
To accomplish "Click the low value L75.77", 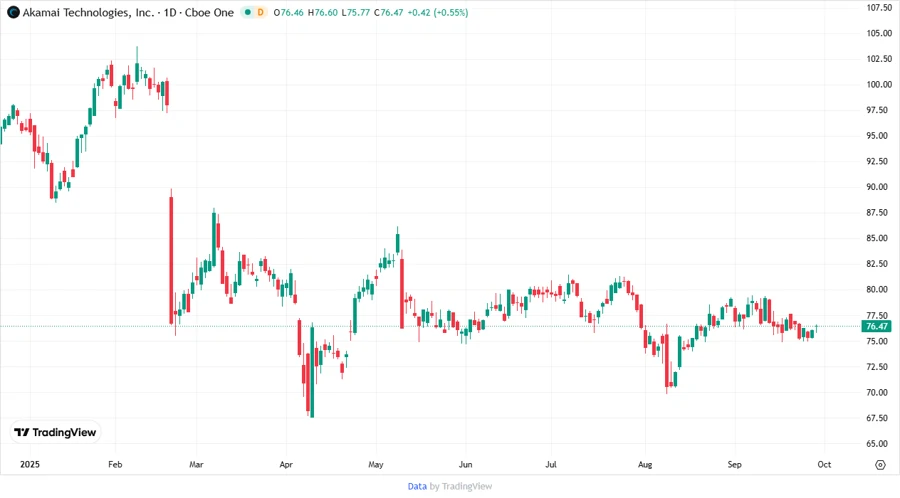I will pos(356,12).
